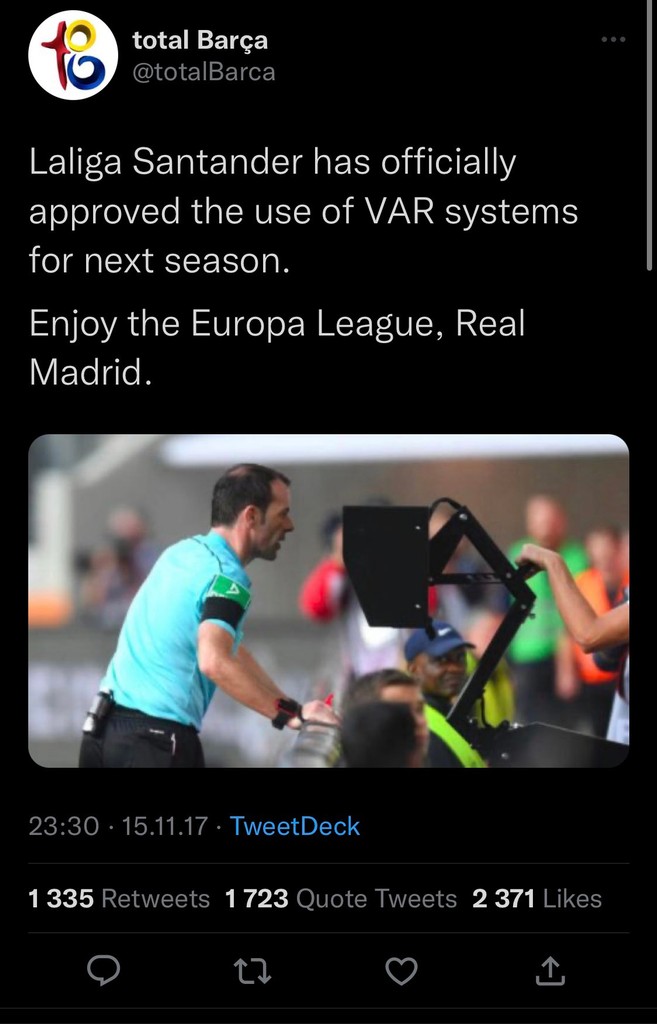The height and width of the screenshot is (1024, 657).
Task: Click the referee's green armband in photo
Action: (229, 591)
